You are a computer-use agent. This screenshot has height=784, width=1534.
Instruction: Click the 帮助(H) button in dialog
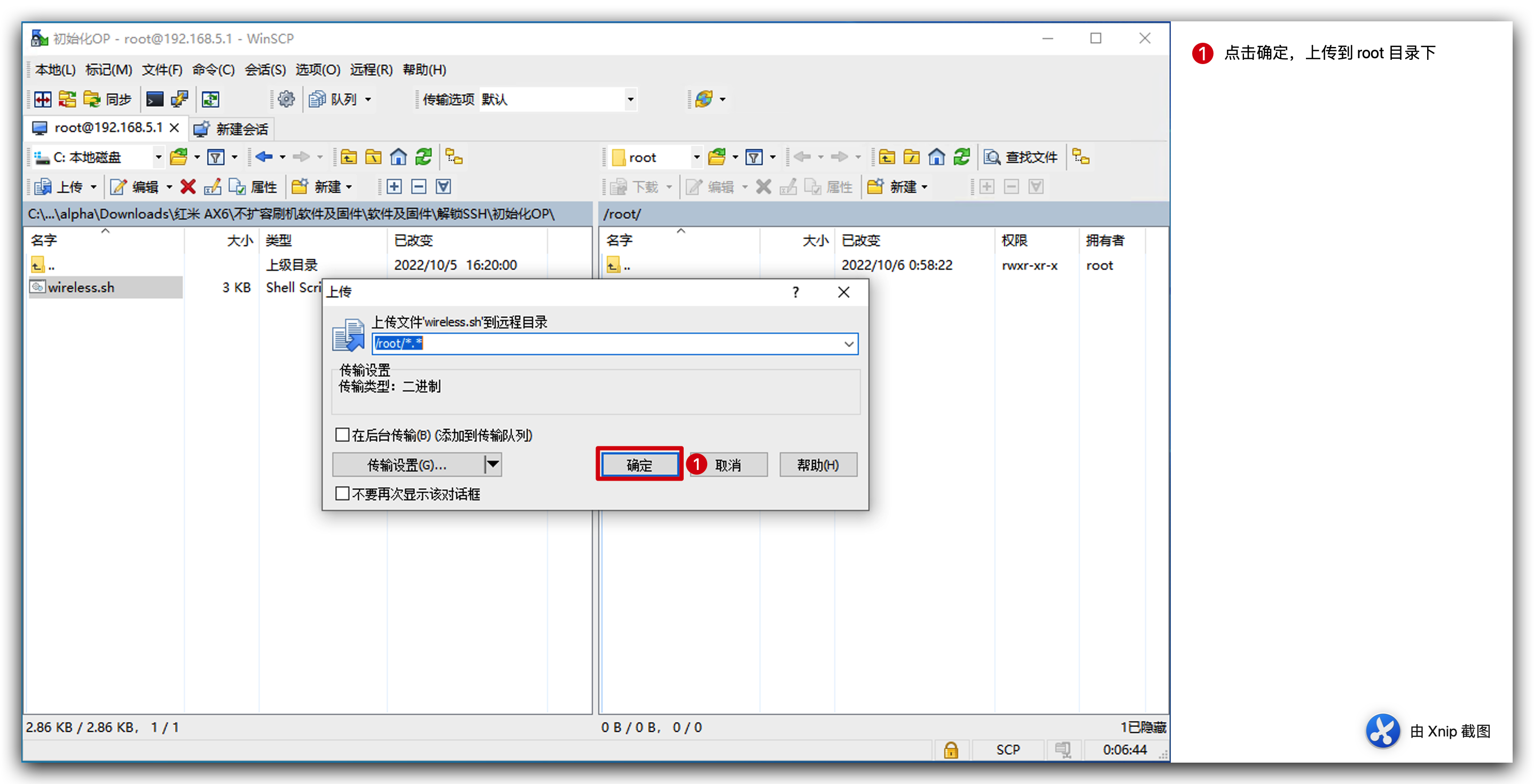click(818, 464)
